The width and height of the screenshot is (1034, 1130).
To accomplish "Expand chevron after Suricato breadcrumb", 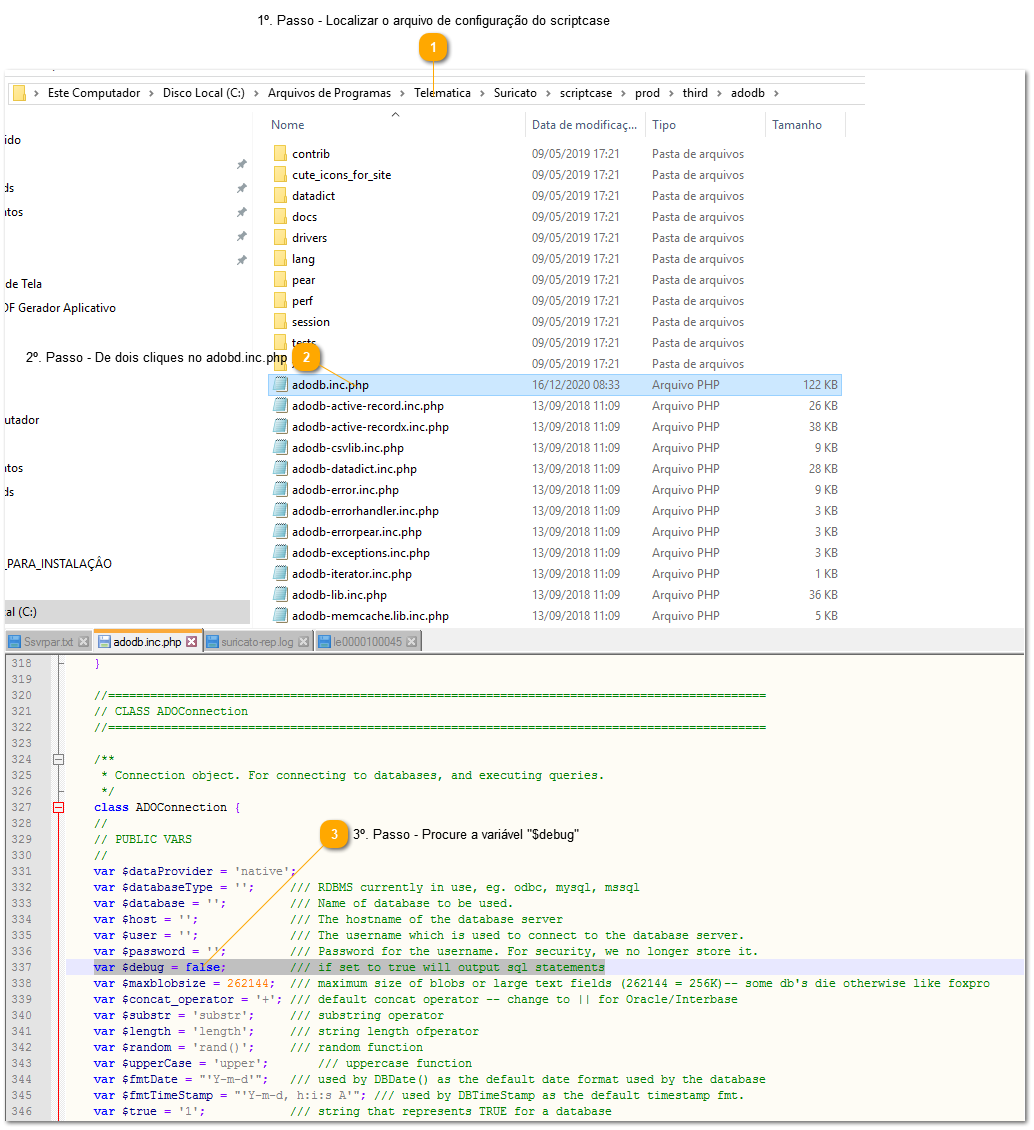I will tap(548, 93).
